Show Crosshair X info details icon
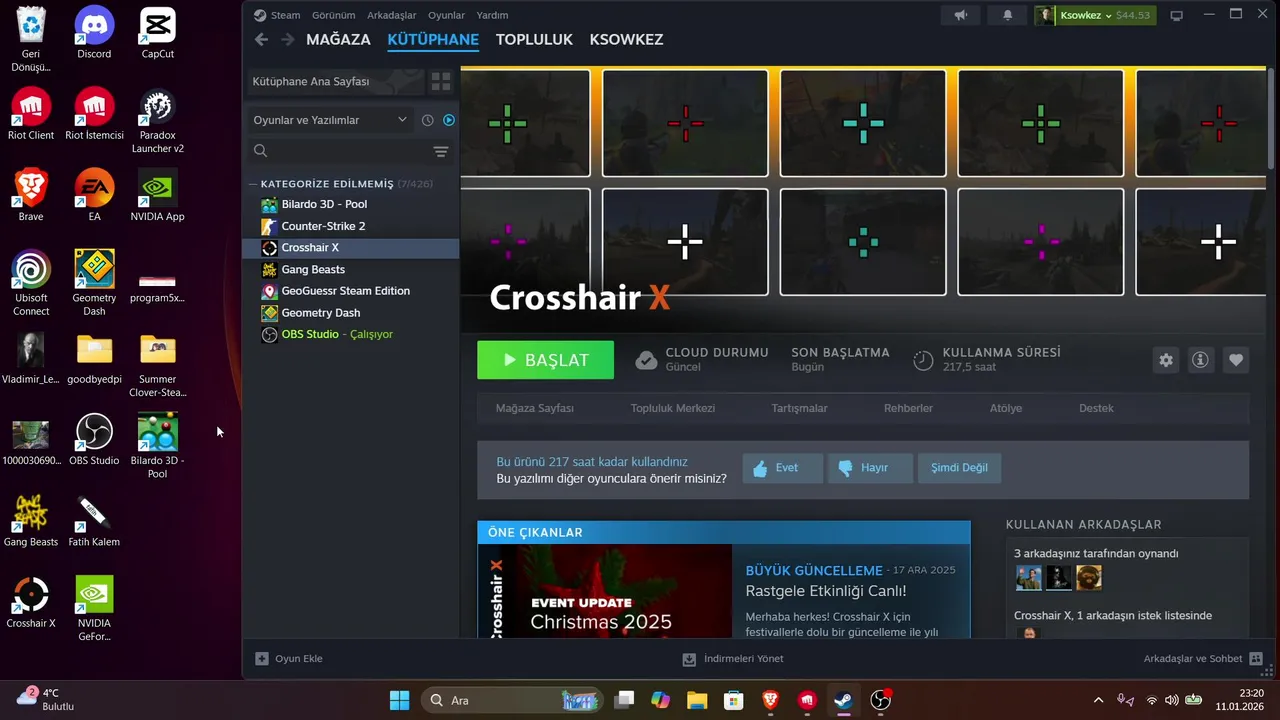Screen dimensions: 1280x720 pos(1201,360)
